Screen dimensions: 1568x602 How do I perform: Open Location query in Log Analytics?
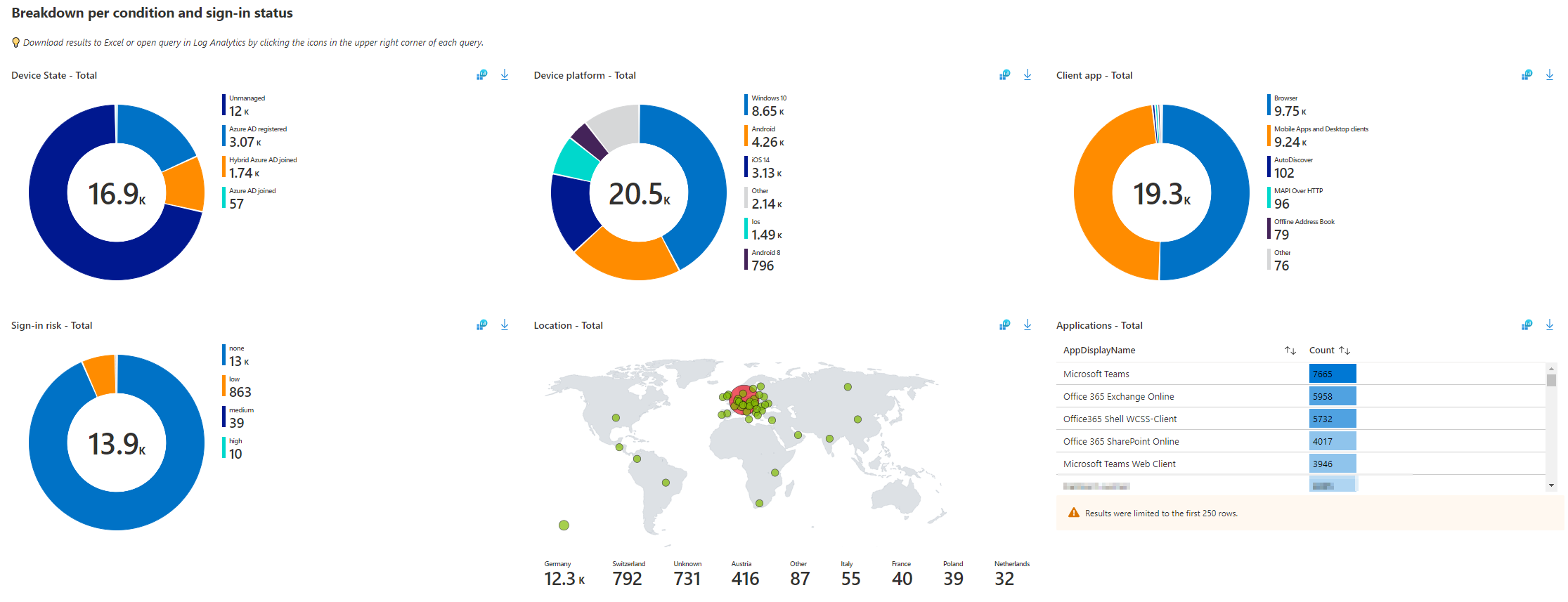click(1004, 325)
